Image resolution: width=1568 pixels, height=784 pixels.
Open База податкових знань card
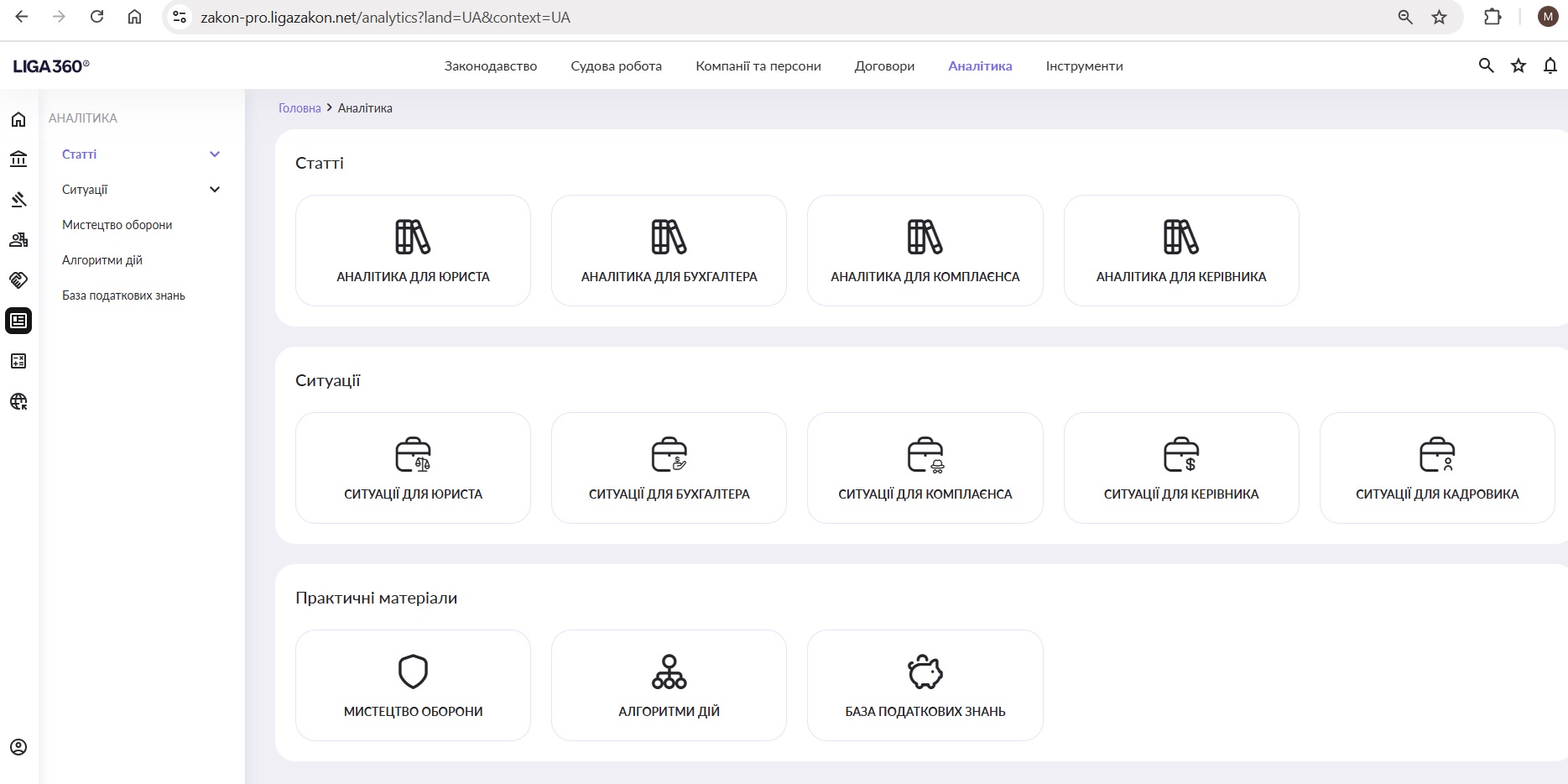click(925, 686)
